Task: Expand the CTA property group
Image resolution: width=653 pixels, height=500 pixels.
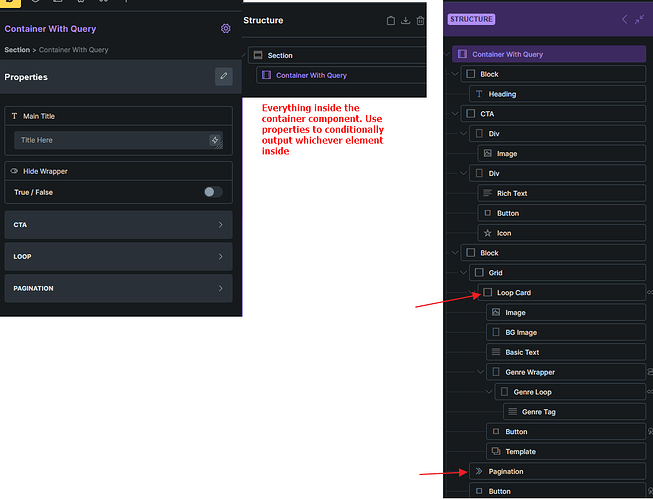Action: tap(118, 225)
